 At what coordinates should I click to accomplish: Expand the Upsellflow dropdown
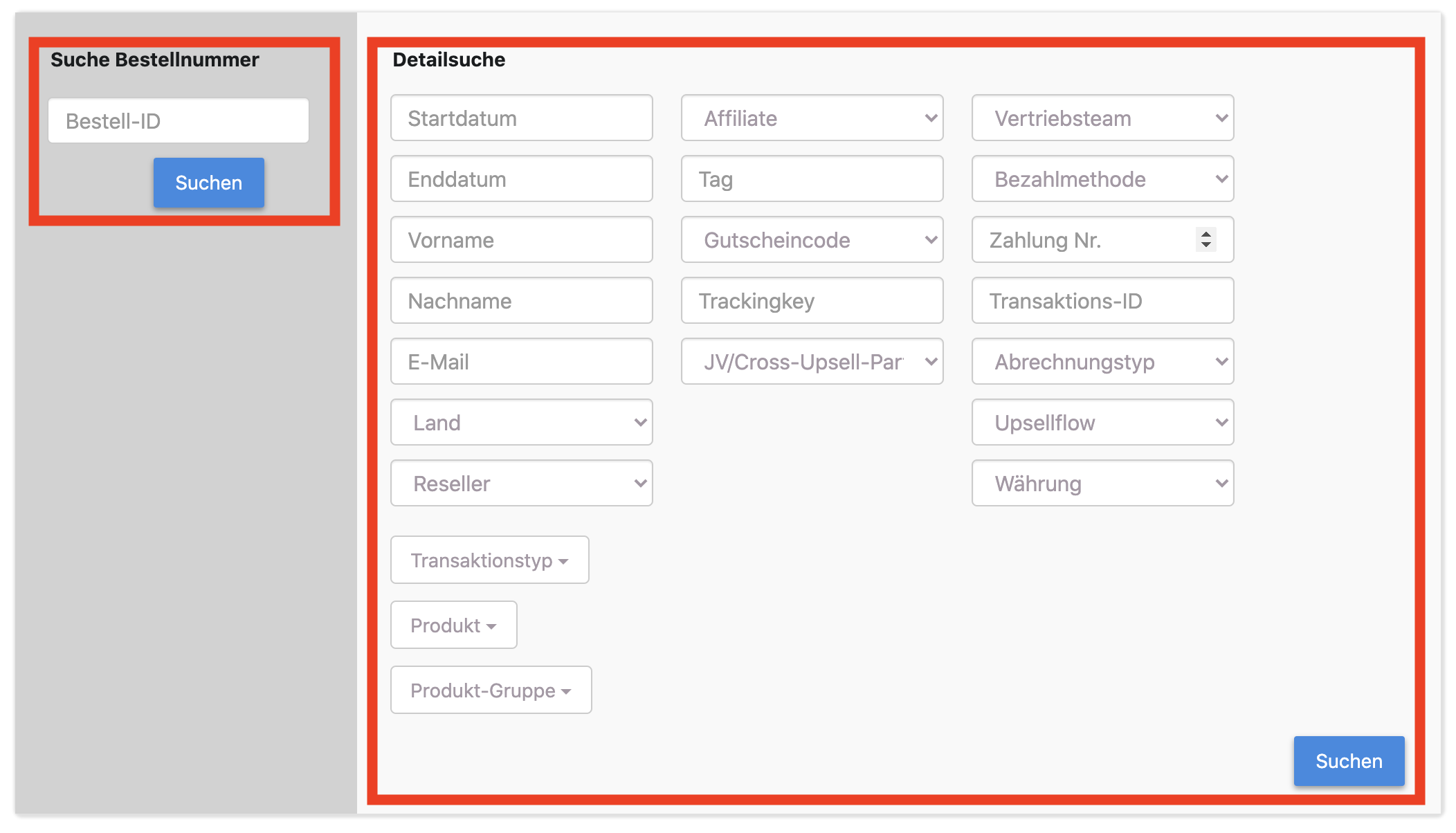tap(1102, 423)
